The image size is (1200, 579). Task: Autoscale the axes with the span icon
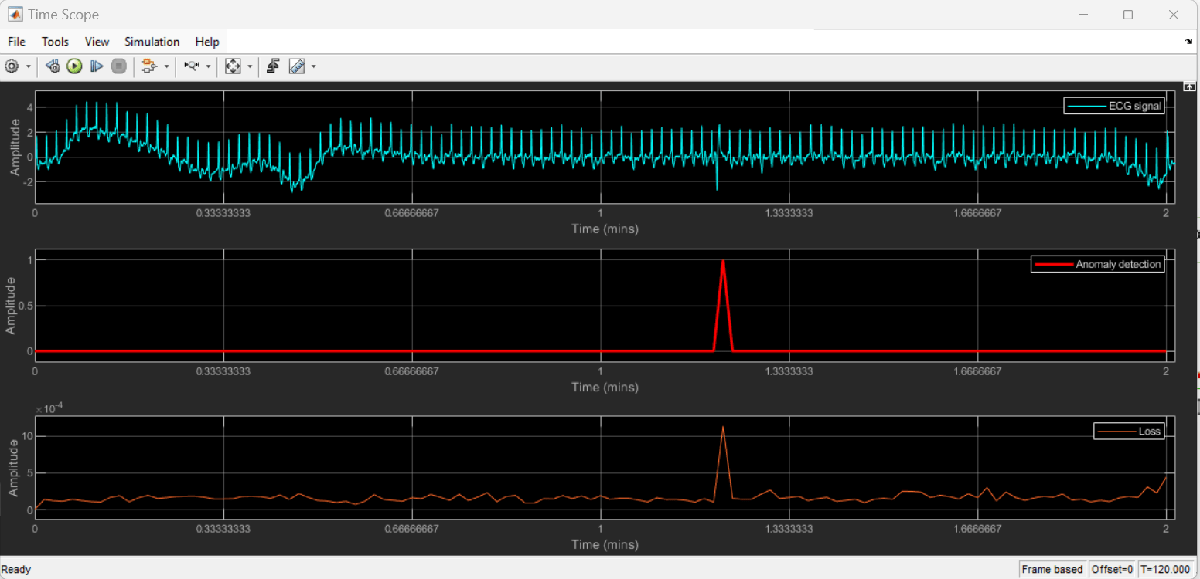[232, 66]
